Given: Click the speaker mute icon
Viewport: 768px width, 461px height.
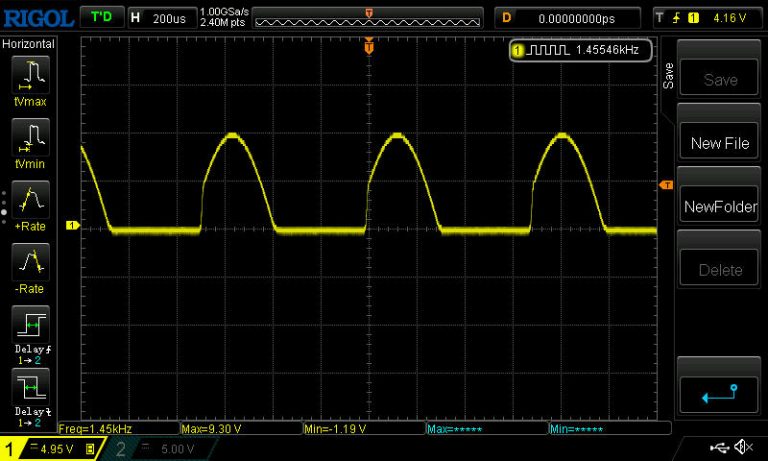Looking at the screenshot, I should point(744,447).
